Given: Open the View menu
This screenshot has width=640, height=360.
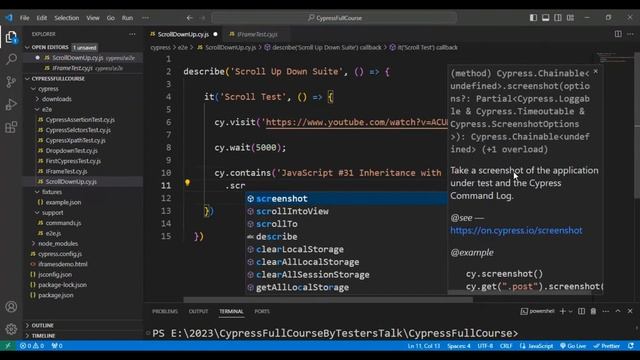Looking at the screenshot, I should click(93, 18).
